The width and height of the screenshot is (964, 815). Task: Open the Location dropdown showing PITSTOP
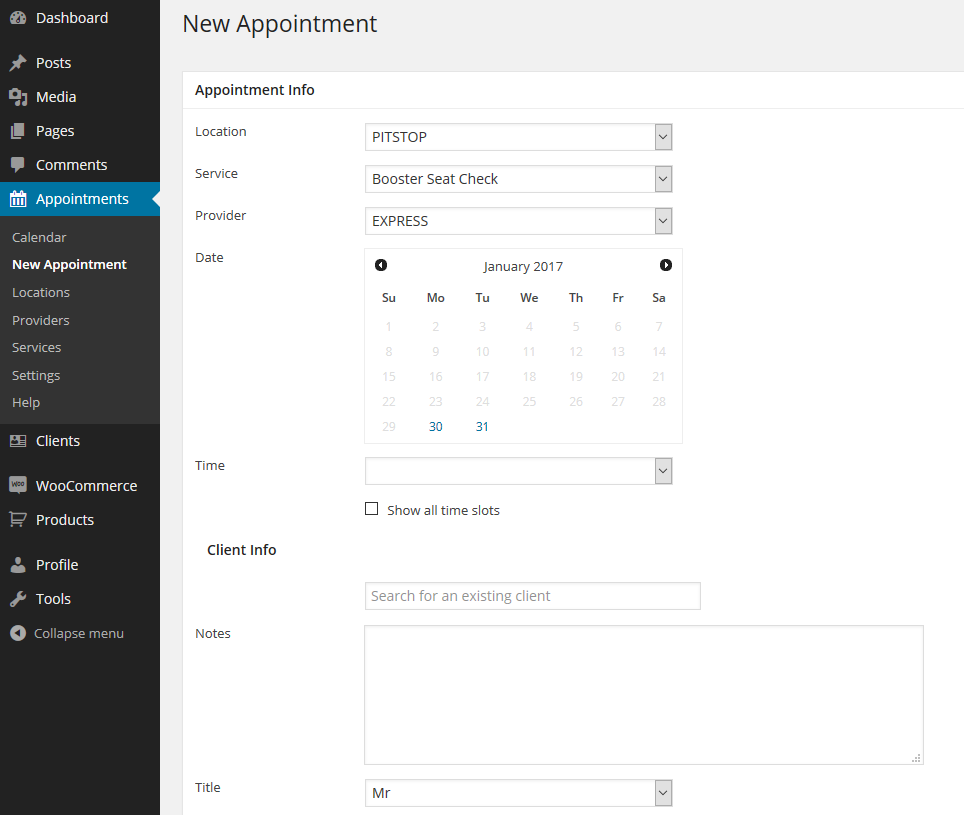tap(518, 137)
